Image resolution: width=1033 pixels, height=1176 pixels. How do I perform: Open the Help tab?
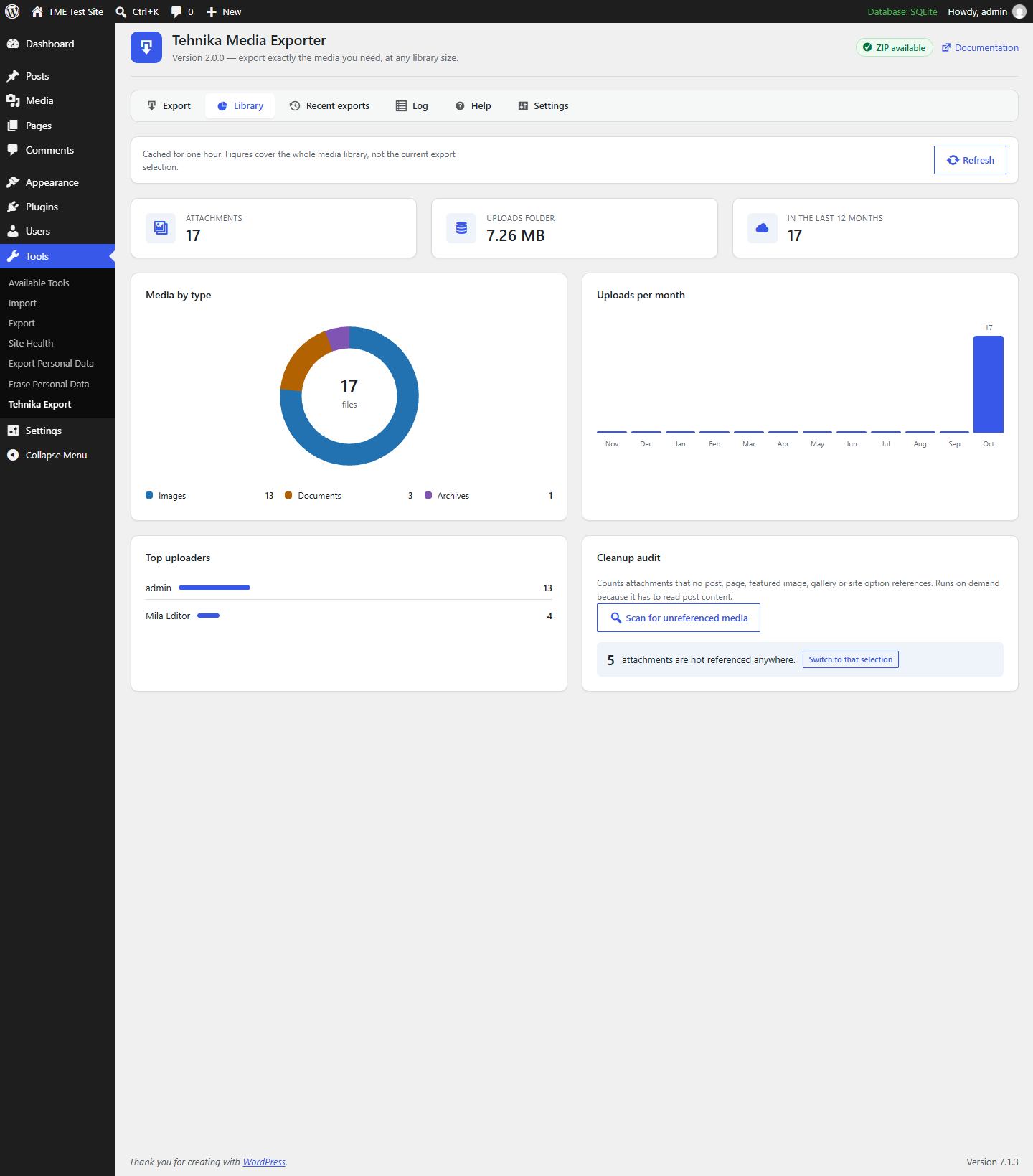(x=473, y=105)
